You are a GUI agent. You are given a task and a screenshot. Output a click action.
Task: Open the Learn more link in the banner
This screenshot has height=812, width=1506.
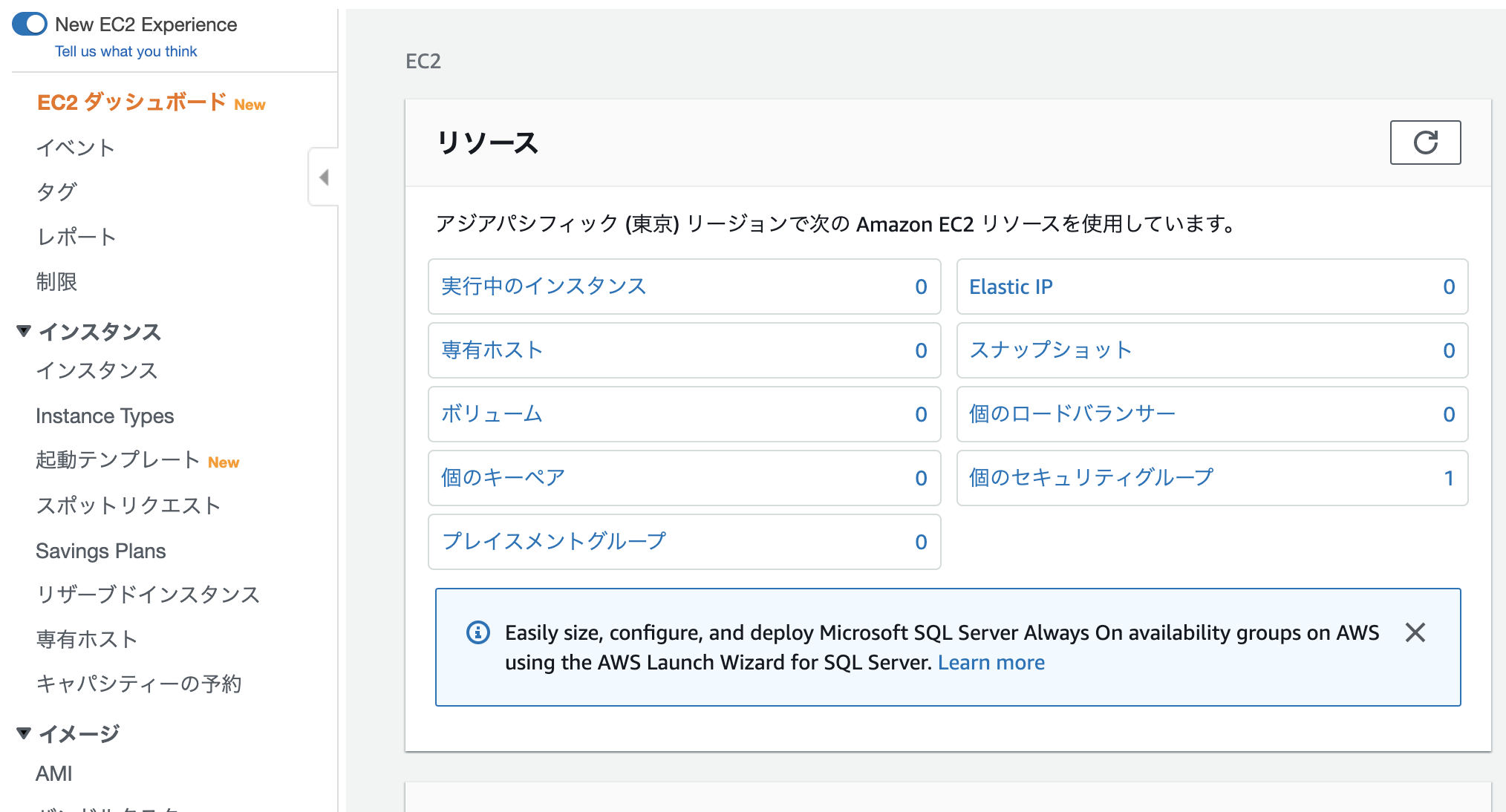991,662
